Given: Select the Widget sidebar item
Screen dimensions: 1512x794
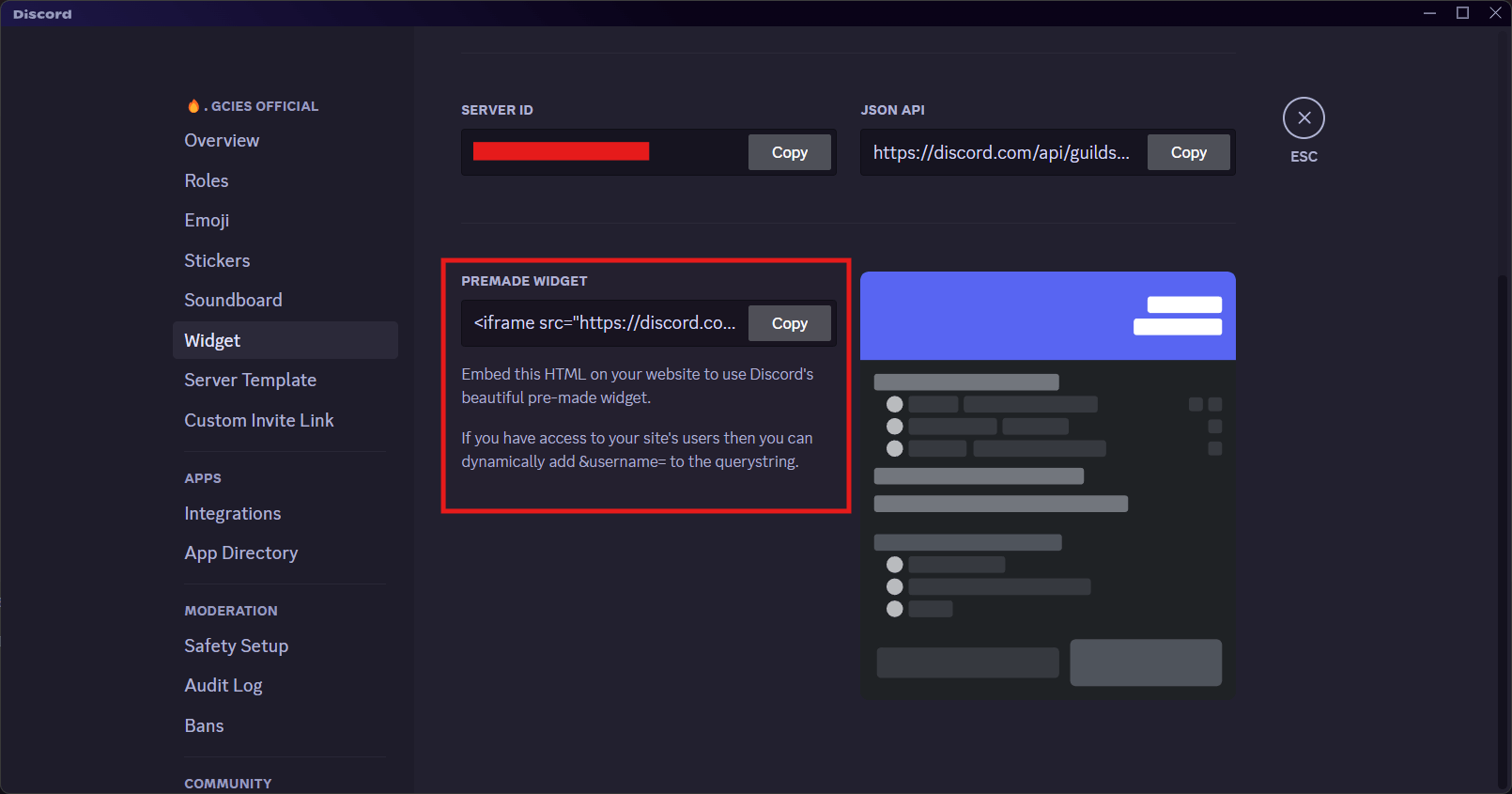Looking at the screenshot, I should (x=285, y=340).
